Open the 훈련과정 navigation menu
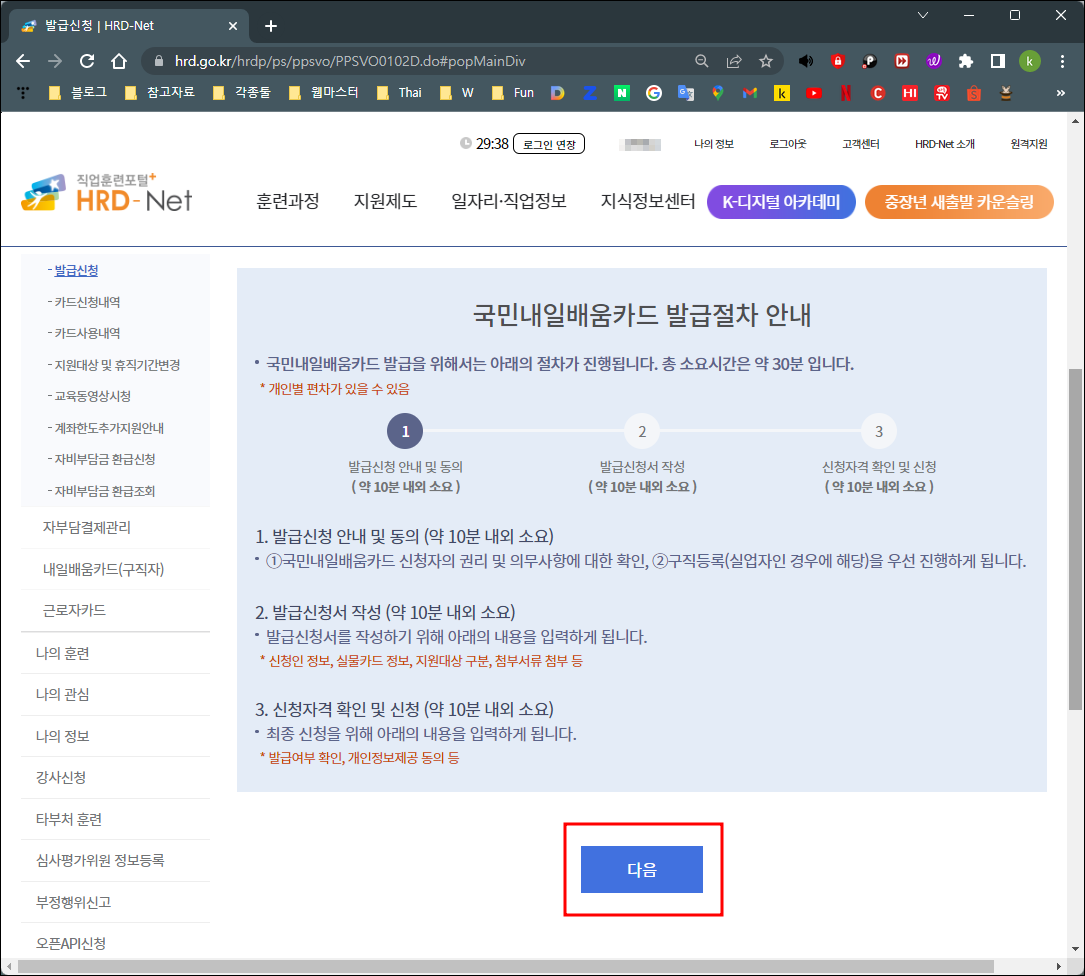1085x976 pixels. 288,201
